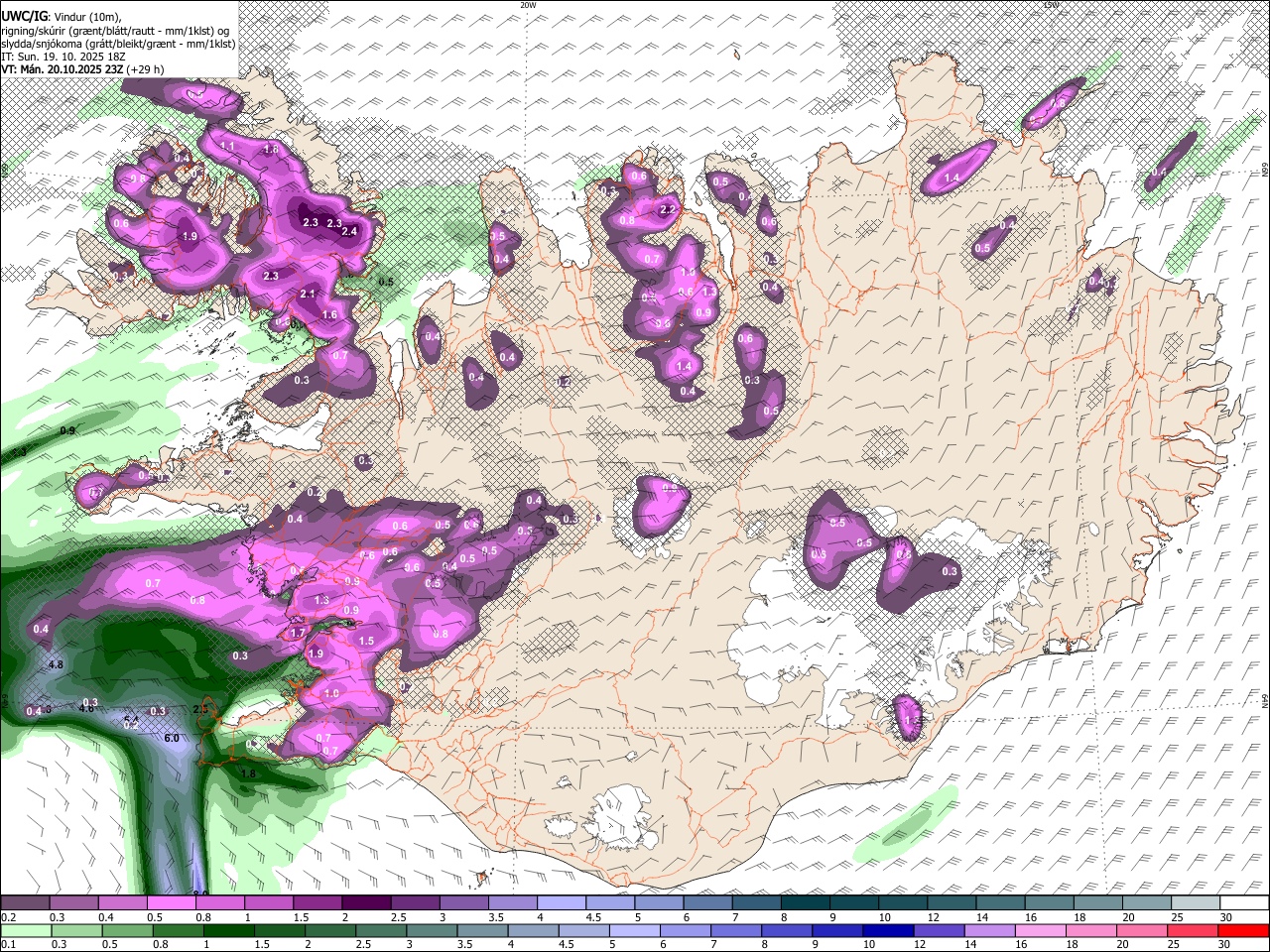Select the darkest purple 2 swatch, upper legend row

coord(365,903)
